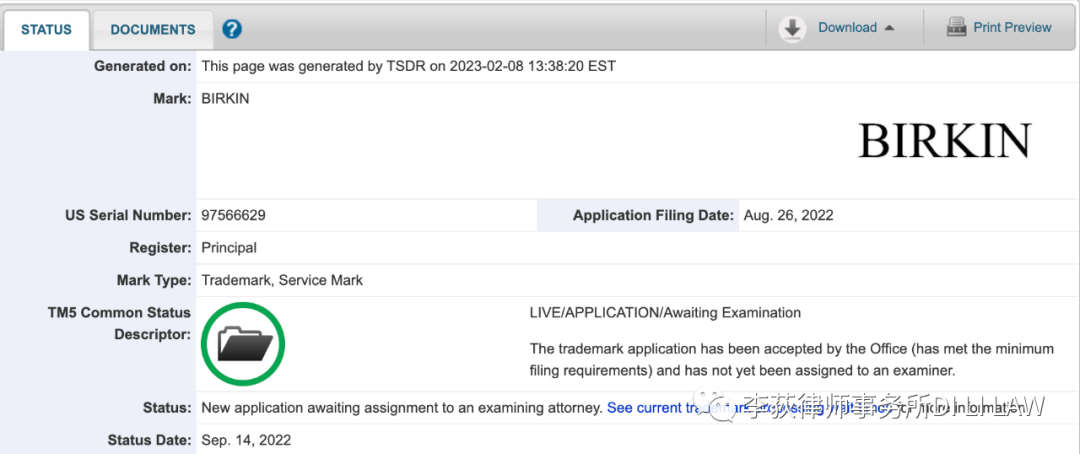Click the green folder status icon
The width and height of the screenshot is (1080, 454).
click(243, 343)
